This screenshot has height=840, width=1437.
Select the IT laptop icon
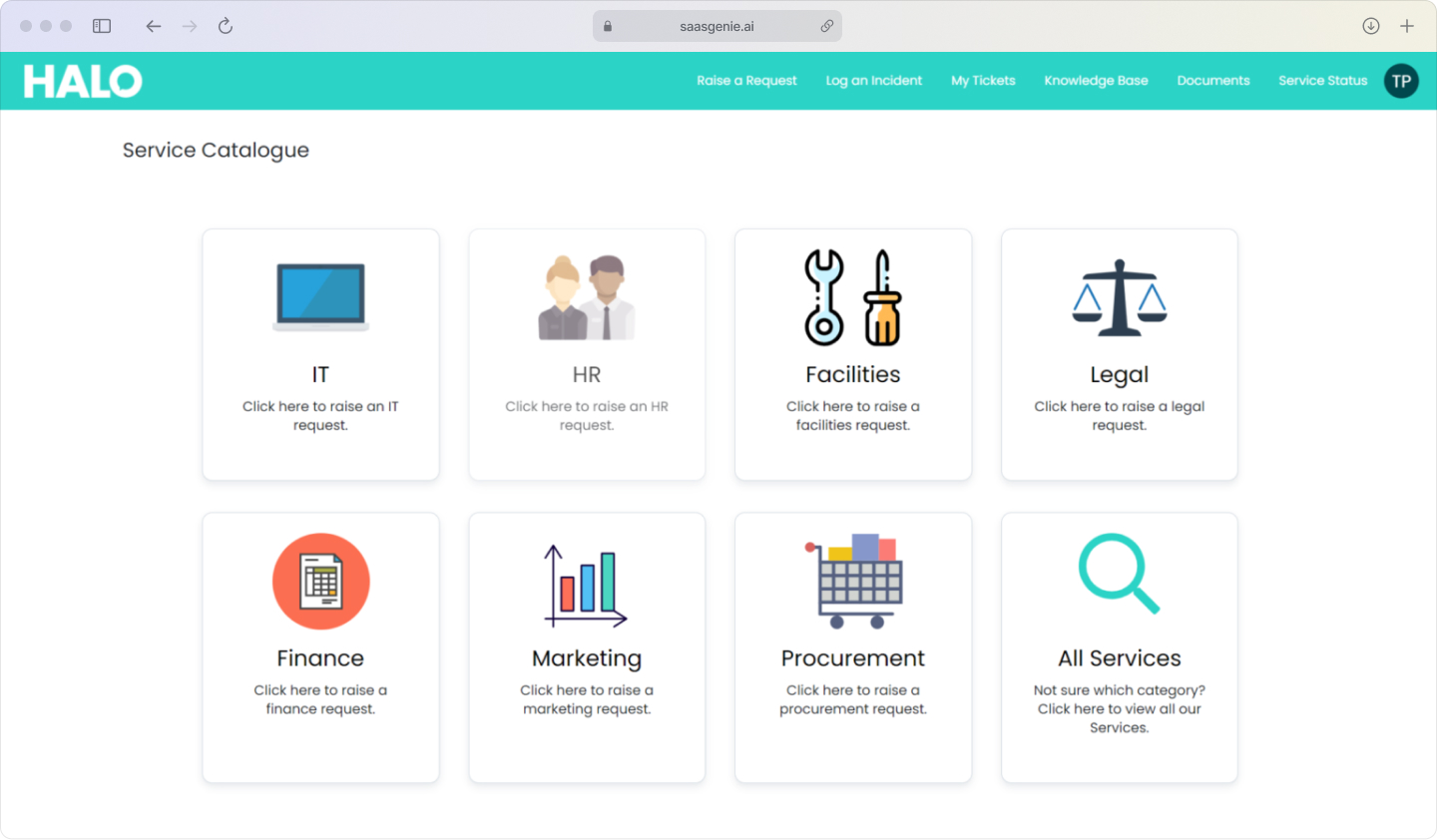(320, 295)
